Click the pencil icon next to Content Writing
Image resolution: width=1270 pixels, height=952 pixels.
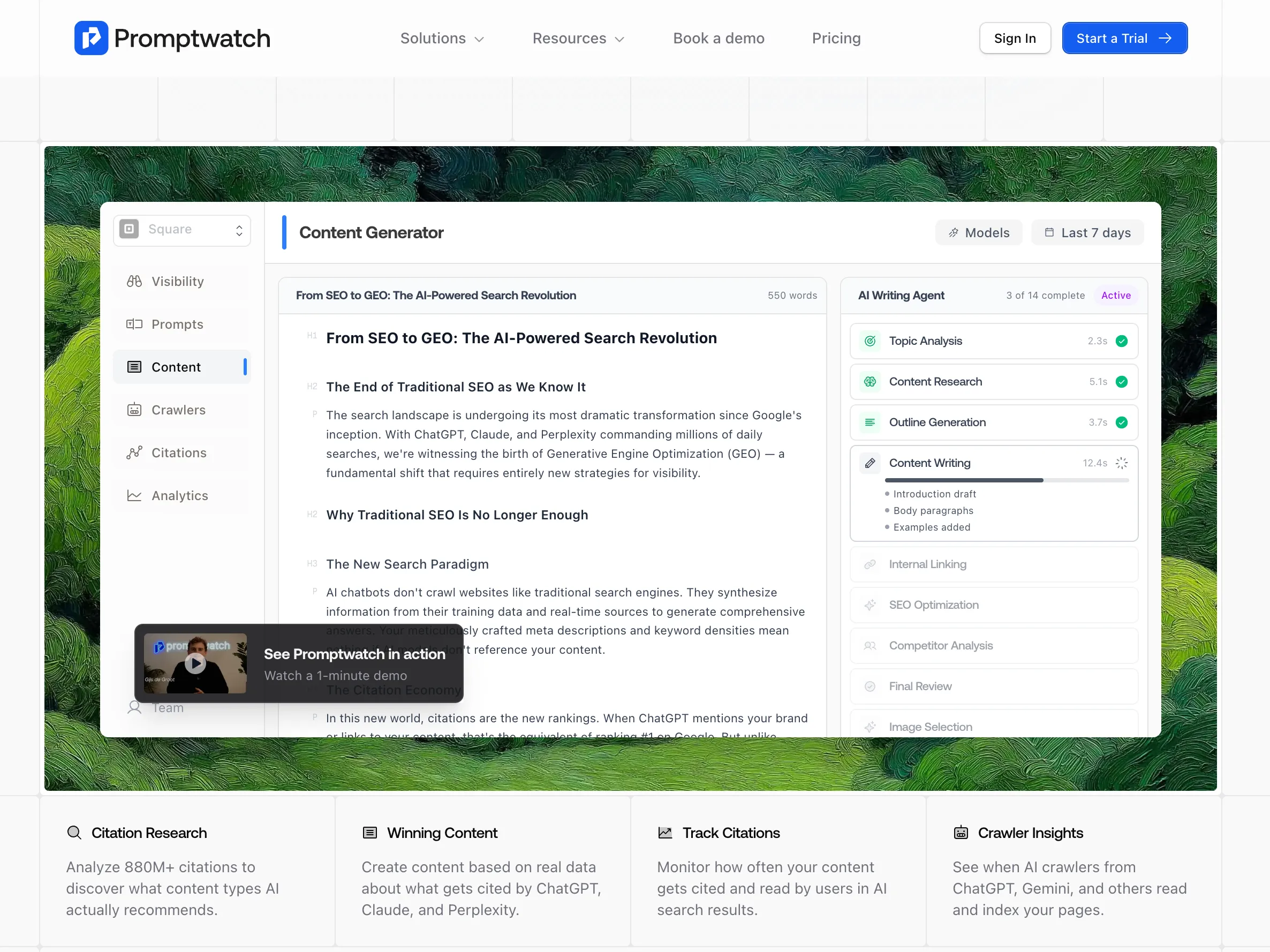870,463
